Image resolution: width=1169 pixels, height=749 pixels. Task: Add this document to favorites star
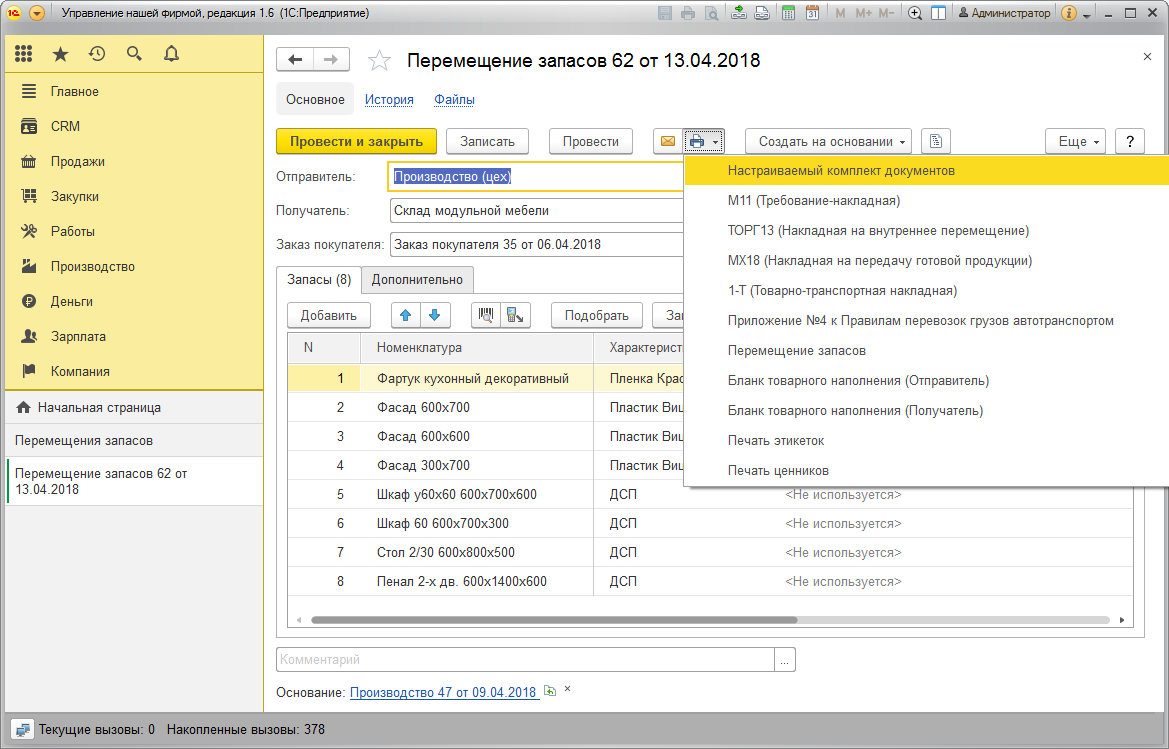pyautogui.click(x=379, y=60)
